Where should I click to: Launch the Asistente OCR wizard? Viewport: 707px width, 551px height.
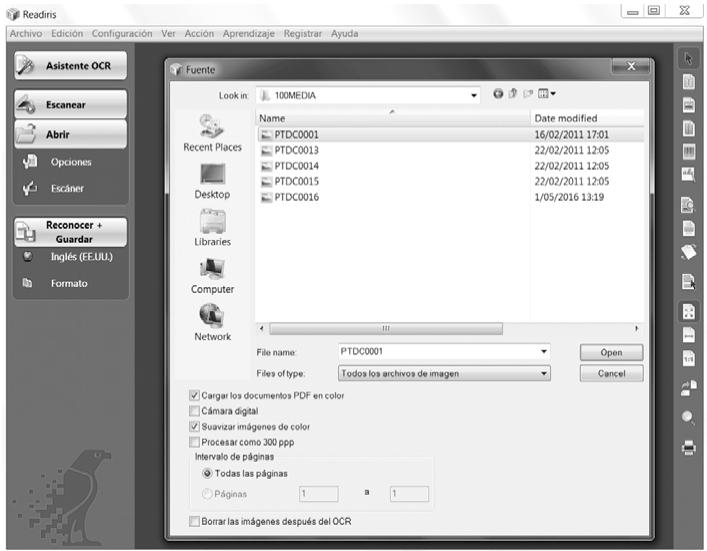point(71,66)
